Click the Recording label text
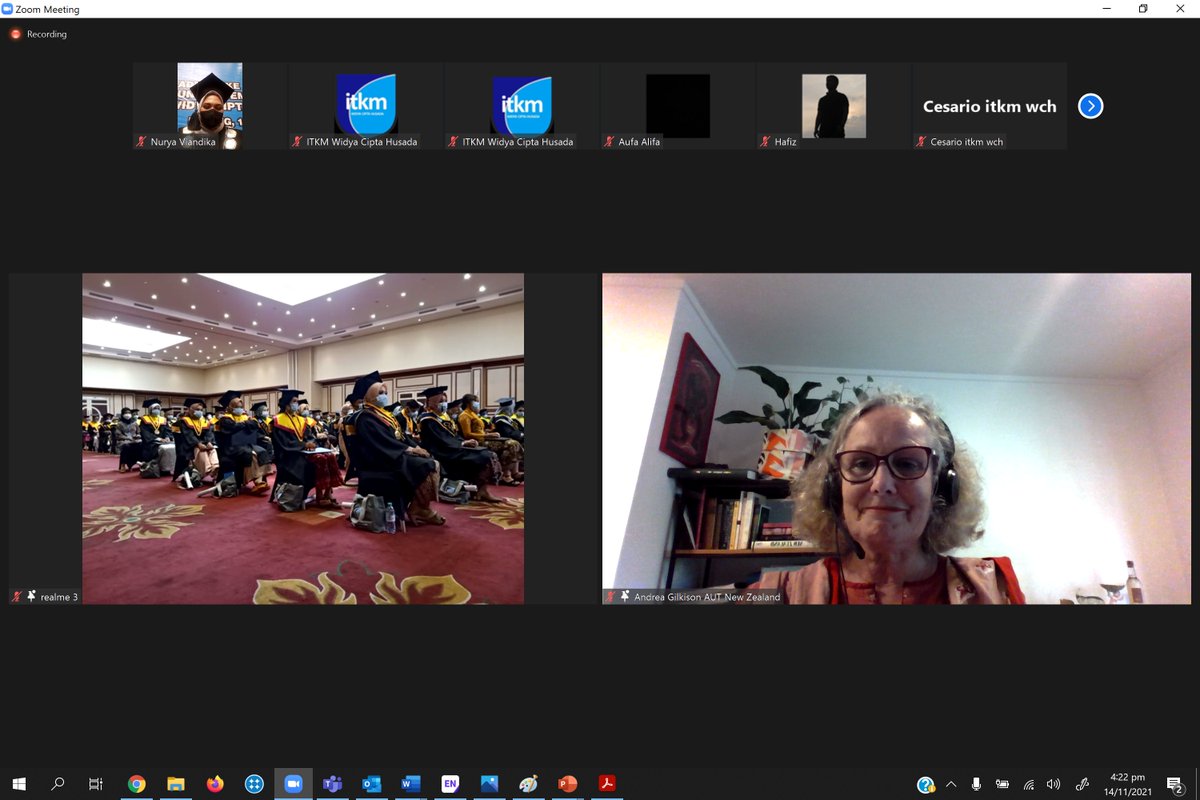1200x800 pixels. [47, 34]
